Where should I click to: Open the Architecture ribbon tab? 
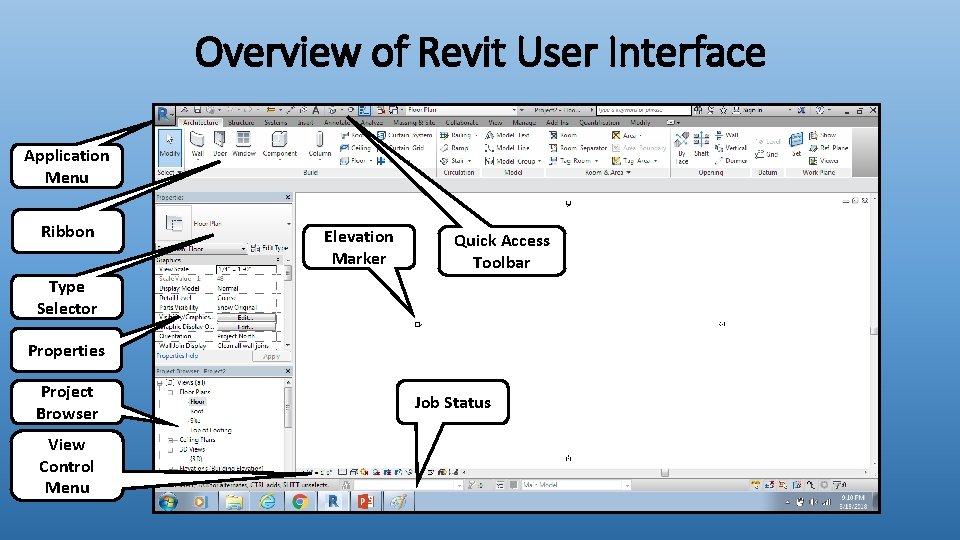click(200, 122)
